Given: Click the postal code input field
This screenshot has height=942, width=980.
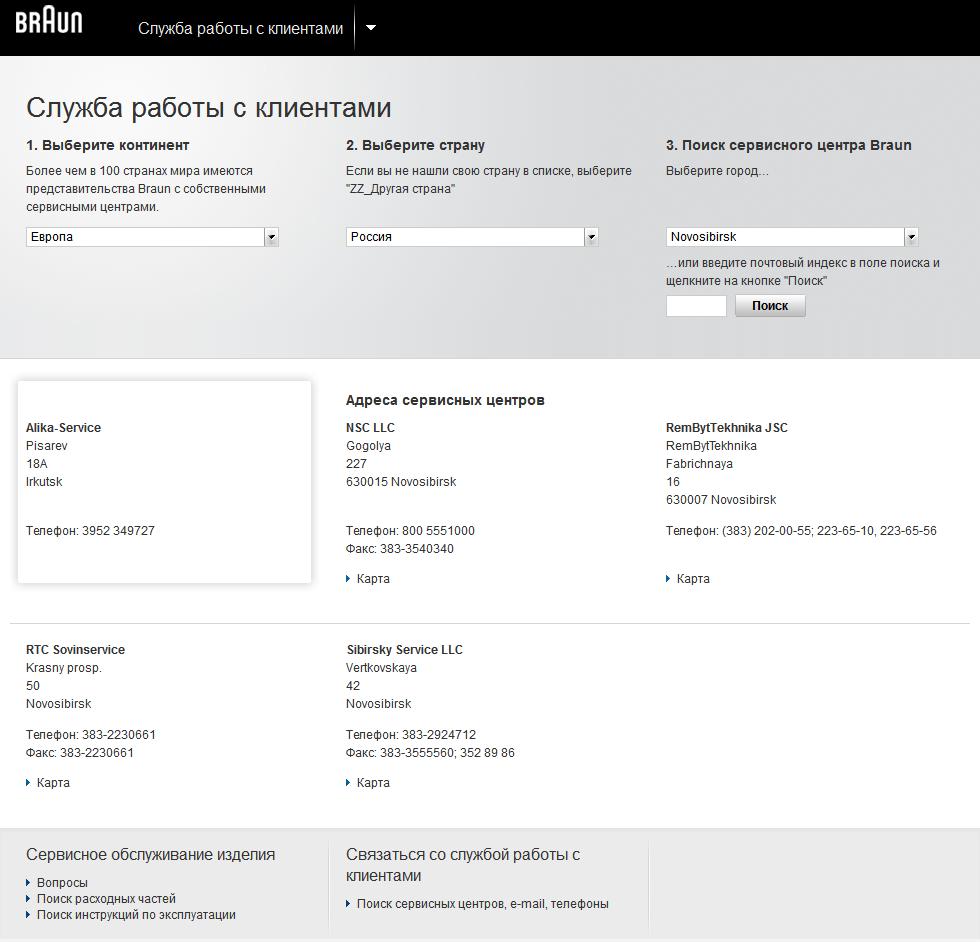Looking at the screenshot, I should click(x=696, y=306).
